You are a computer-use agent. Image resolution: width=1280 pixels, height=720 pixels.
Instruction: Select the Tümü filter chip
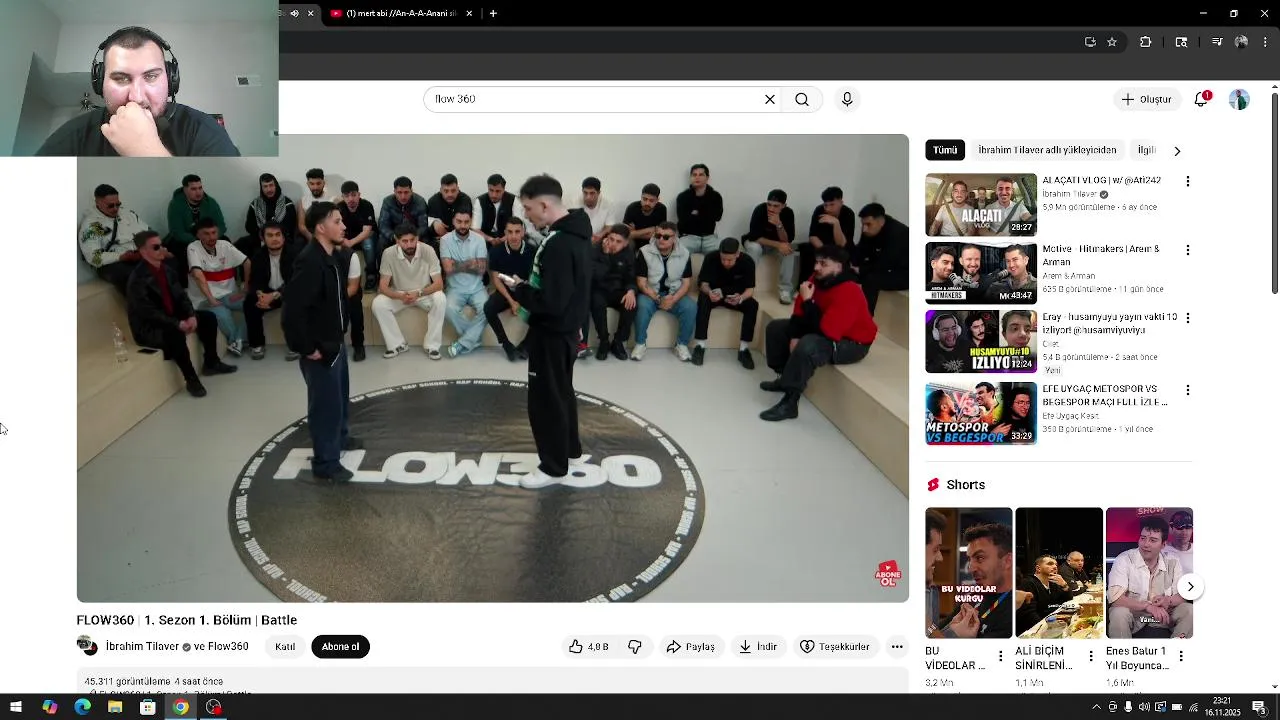pos(945,150)
